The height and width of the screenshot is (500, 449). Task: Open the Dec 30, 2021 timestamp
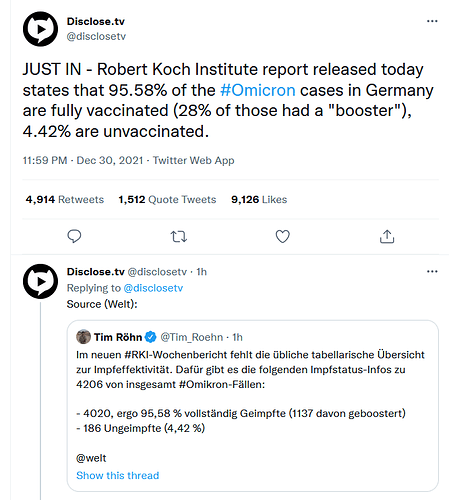click(x=110, y=160)
